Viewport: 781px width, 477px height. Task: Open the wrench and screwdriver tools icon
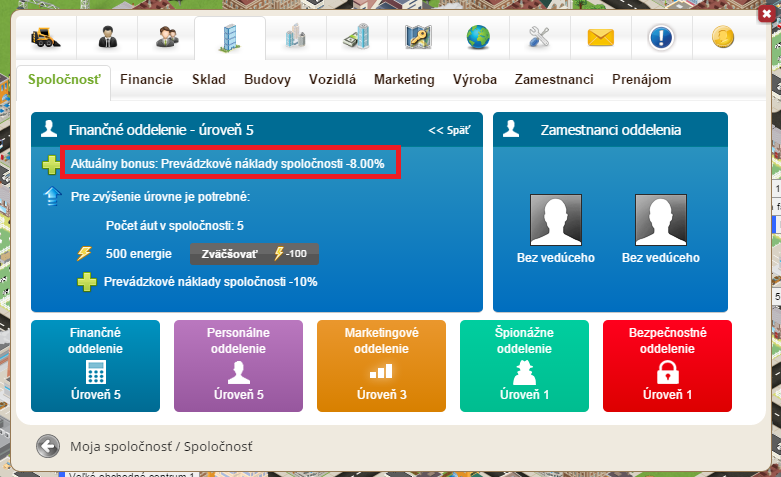click(539, 37)
